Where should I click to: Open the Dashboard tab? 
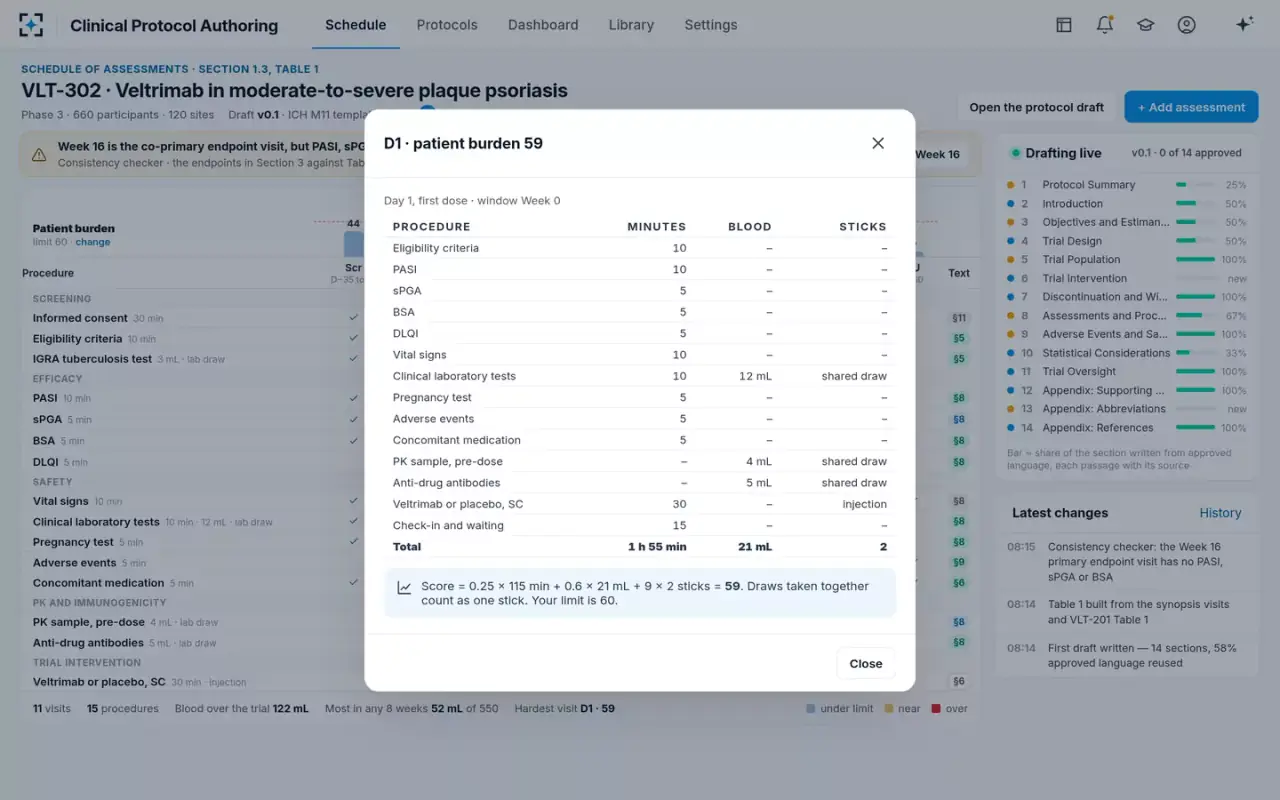pyautogui.click(x=543, y=25)
